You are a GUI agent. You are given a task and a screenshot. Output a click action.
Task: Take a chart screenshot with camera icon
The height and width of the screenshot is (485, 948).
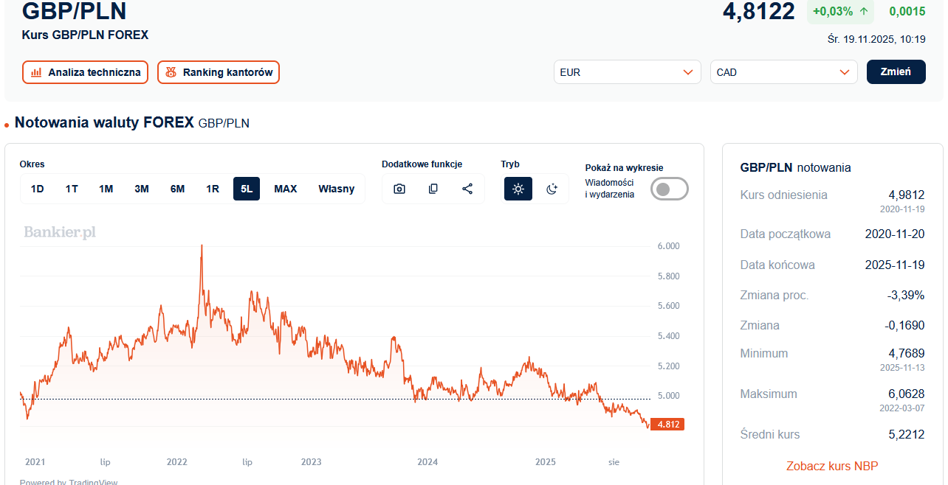pos(399,189)
